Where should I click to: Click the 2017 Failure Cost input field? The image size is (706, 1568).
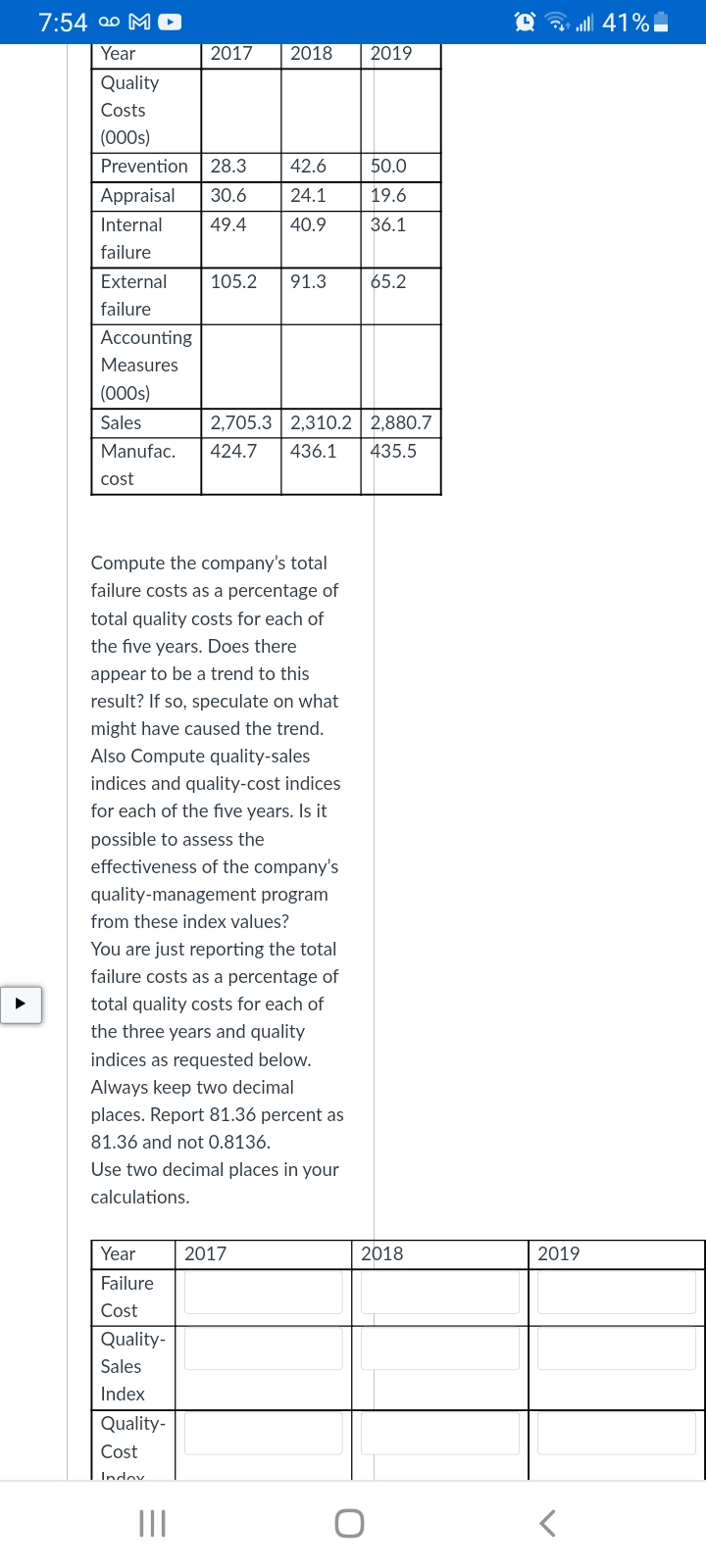(x=263, y=1292)
